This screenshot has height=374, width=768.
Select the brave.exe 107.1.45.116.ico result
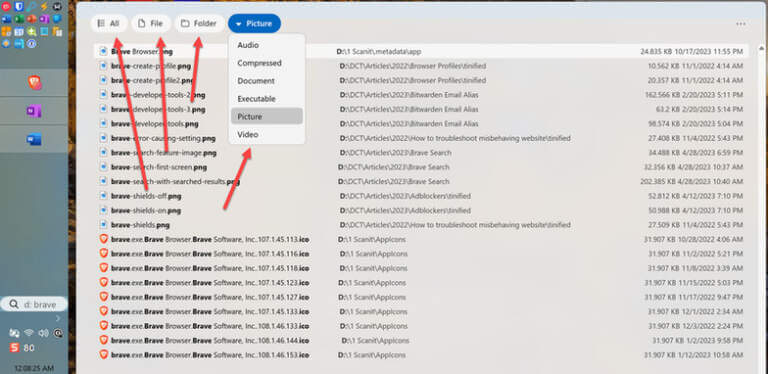(x=421, y=254)
